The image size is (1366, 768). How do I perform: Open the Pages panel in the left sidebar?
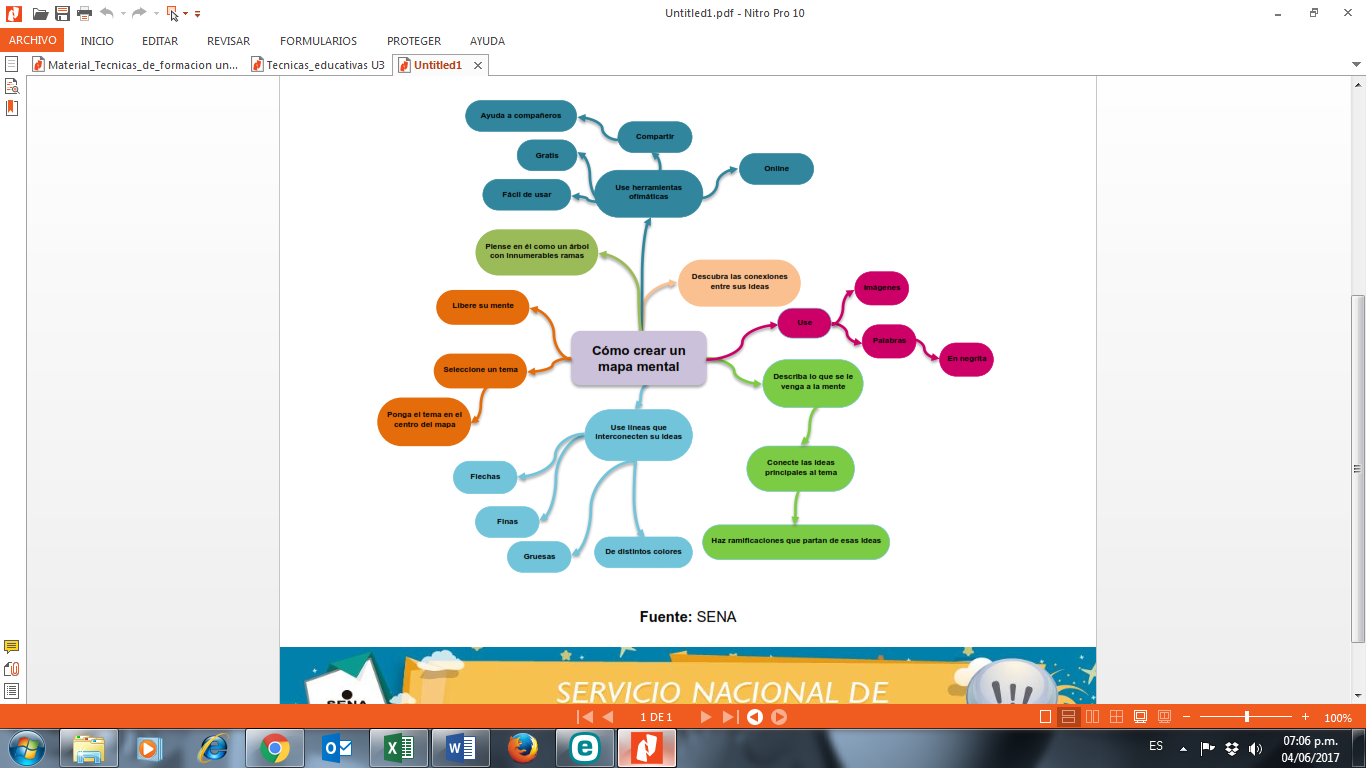12,64
